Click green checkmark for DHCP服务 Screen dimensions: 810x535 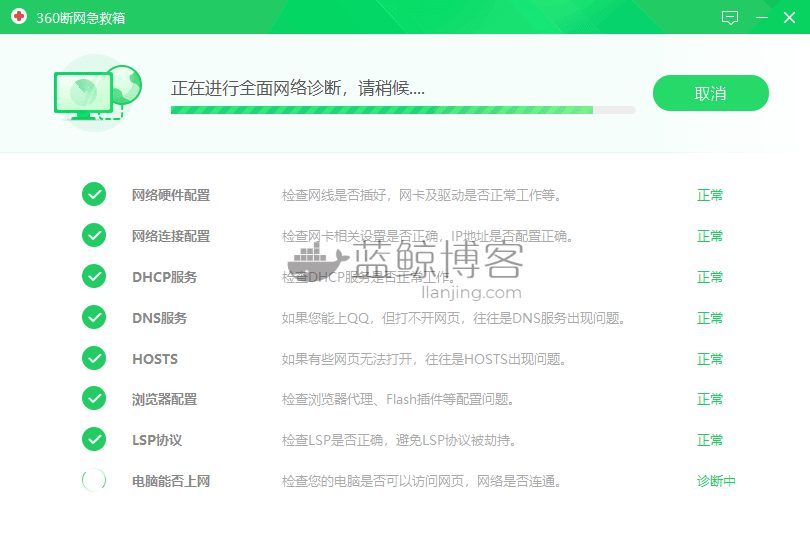94,276
